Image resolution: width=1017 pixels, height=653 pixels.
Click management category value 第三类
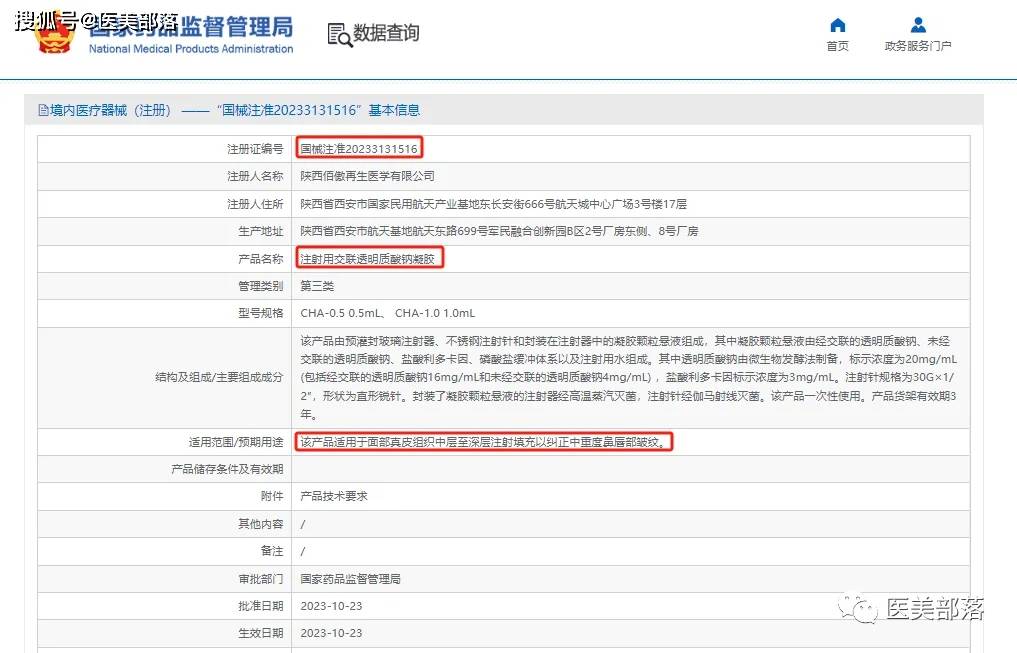coord(317,286)
